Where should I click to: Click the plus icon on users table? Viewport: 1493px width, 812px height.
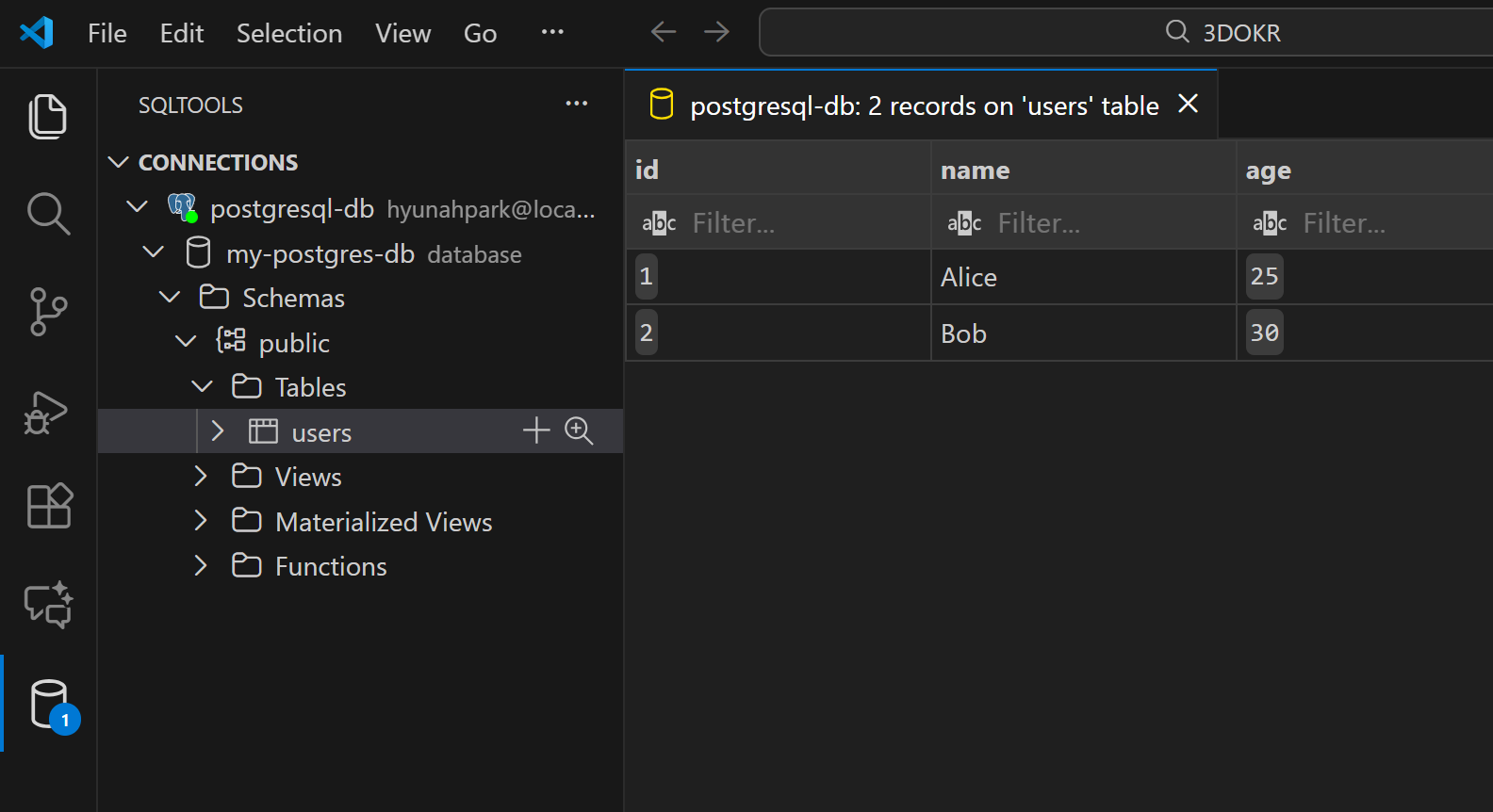[x=536, y=431]
